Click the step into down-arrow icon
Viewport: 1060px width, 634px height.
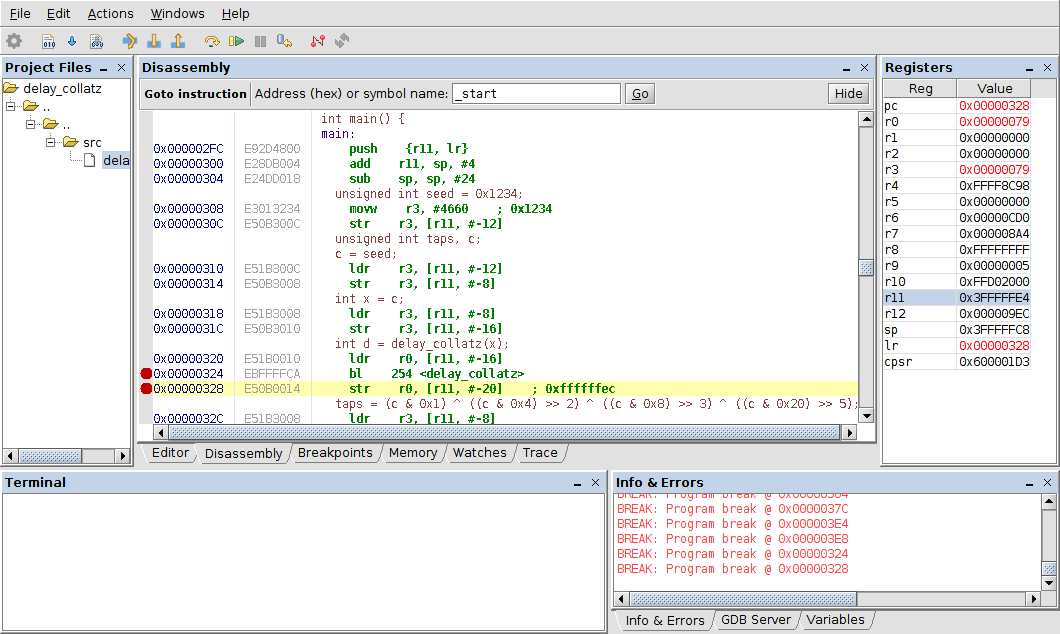pos(154,41)
